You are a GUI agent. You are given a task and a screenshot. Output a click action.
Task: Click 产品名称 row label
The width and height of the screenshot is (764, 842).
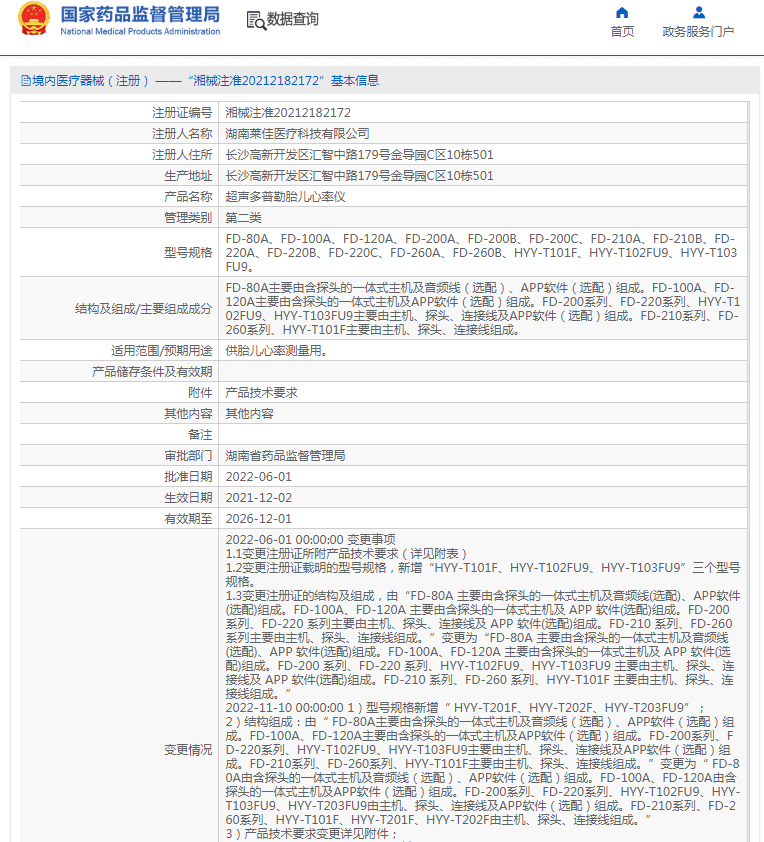(188, 197)
